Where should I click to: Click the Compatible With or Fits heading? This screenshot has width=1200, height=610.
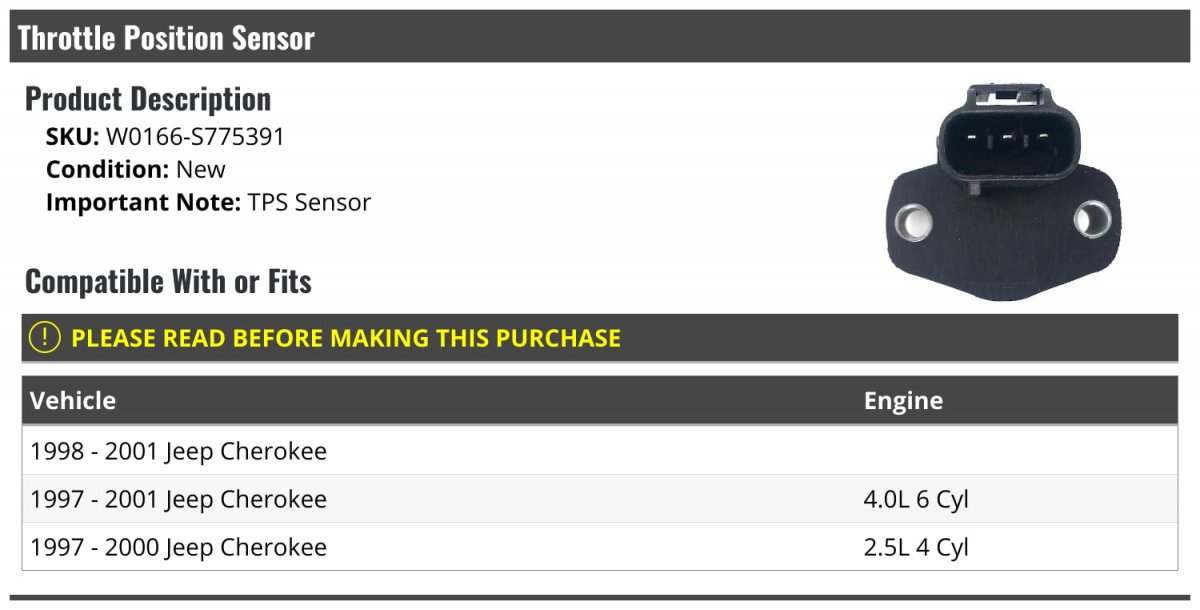(168, 282)
